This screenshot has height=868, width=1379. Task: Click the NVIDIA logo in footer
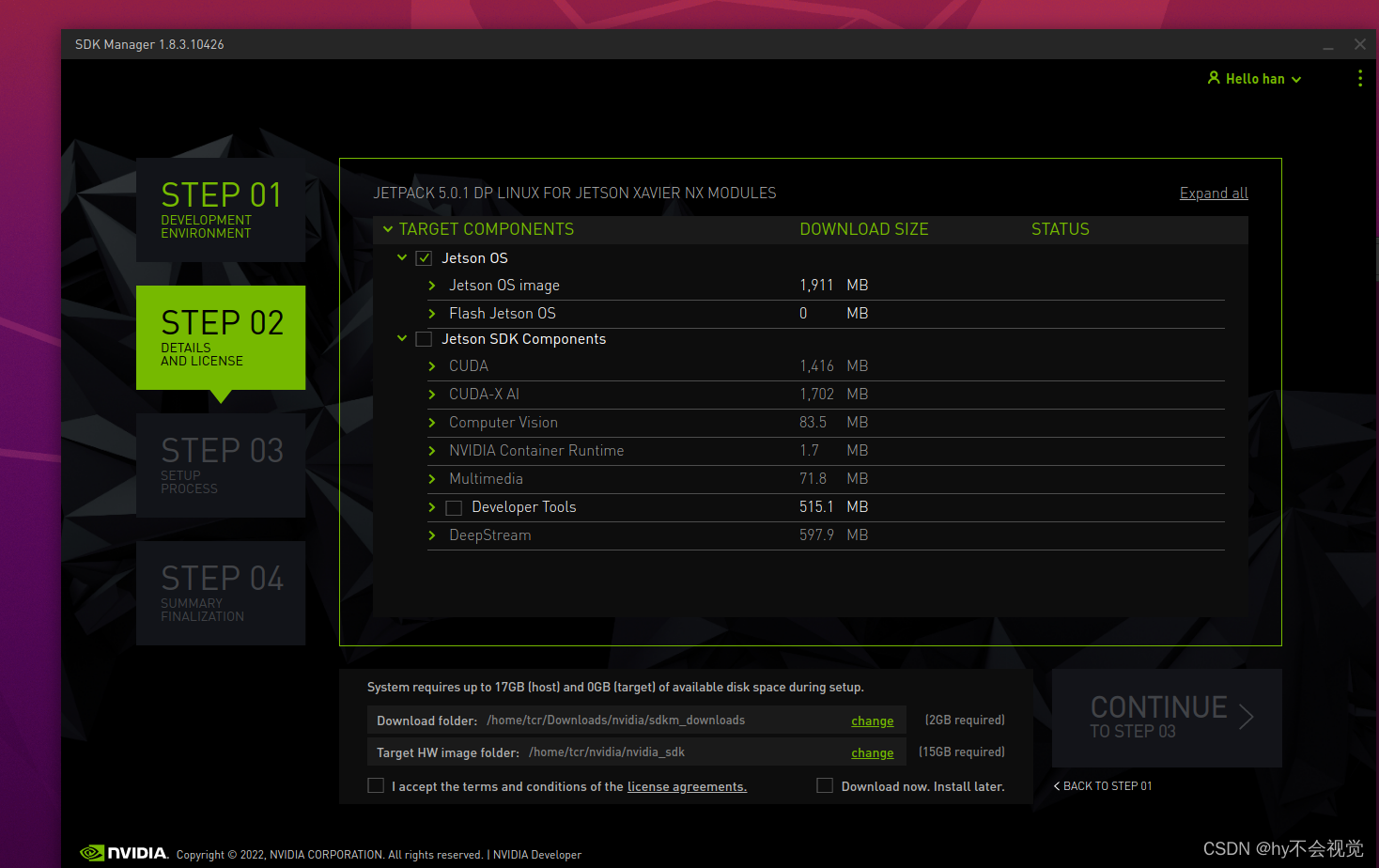[124, 853]
